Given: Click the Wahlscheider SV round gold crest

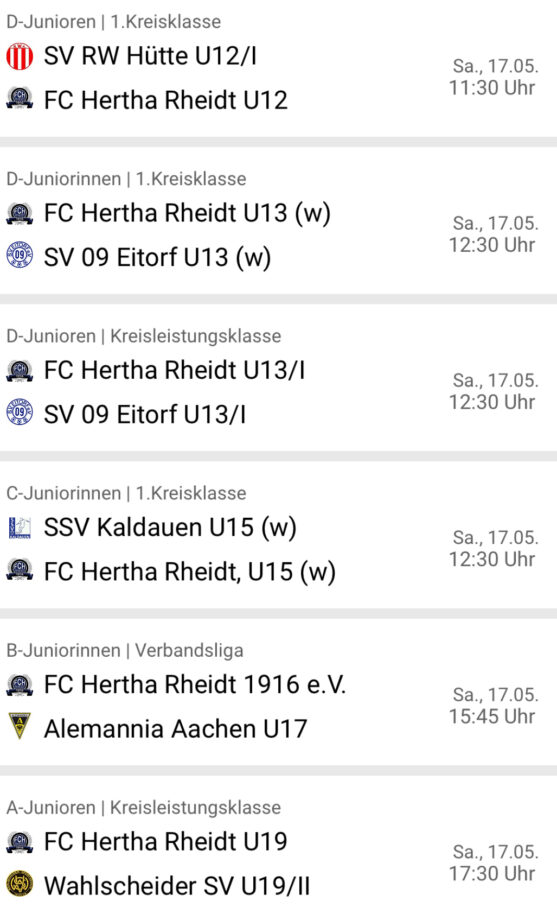Looking at the screenshot, I should [19, 884].
